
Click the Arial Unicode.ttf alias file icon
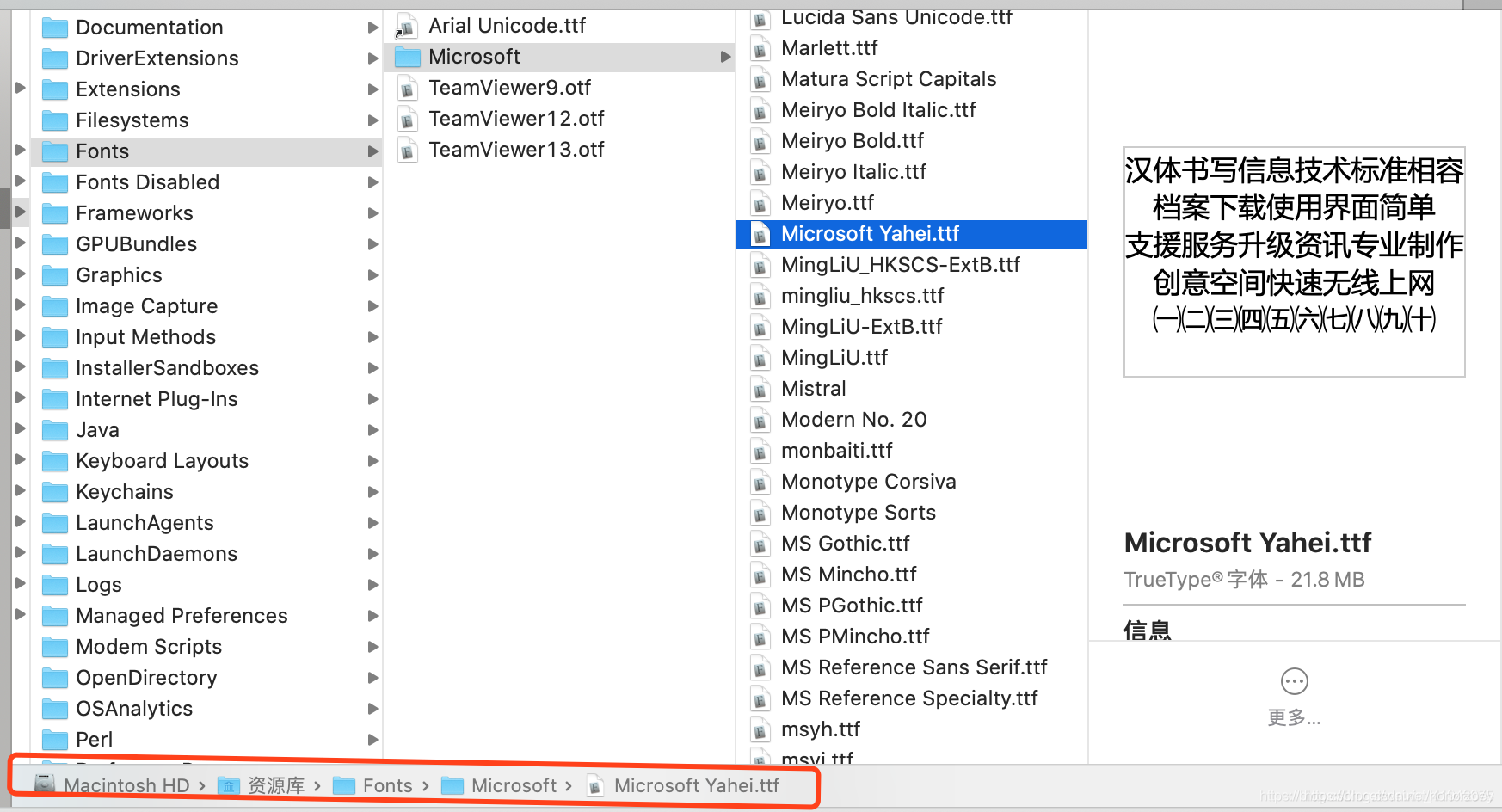pos(408,26)
